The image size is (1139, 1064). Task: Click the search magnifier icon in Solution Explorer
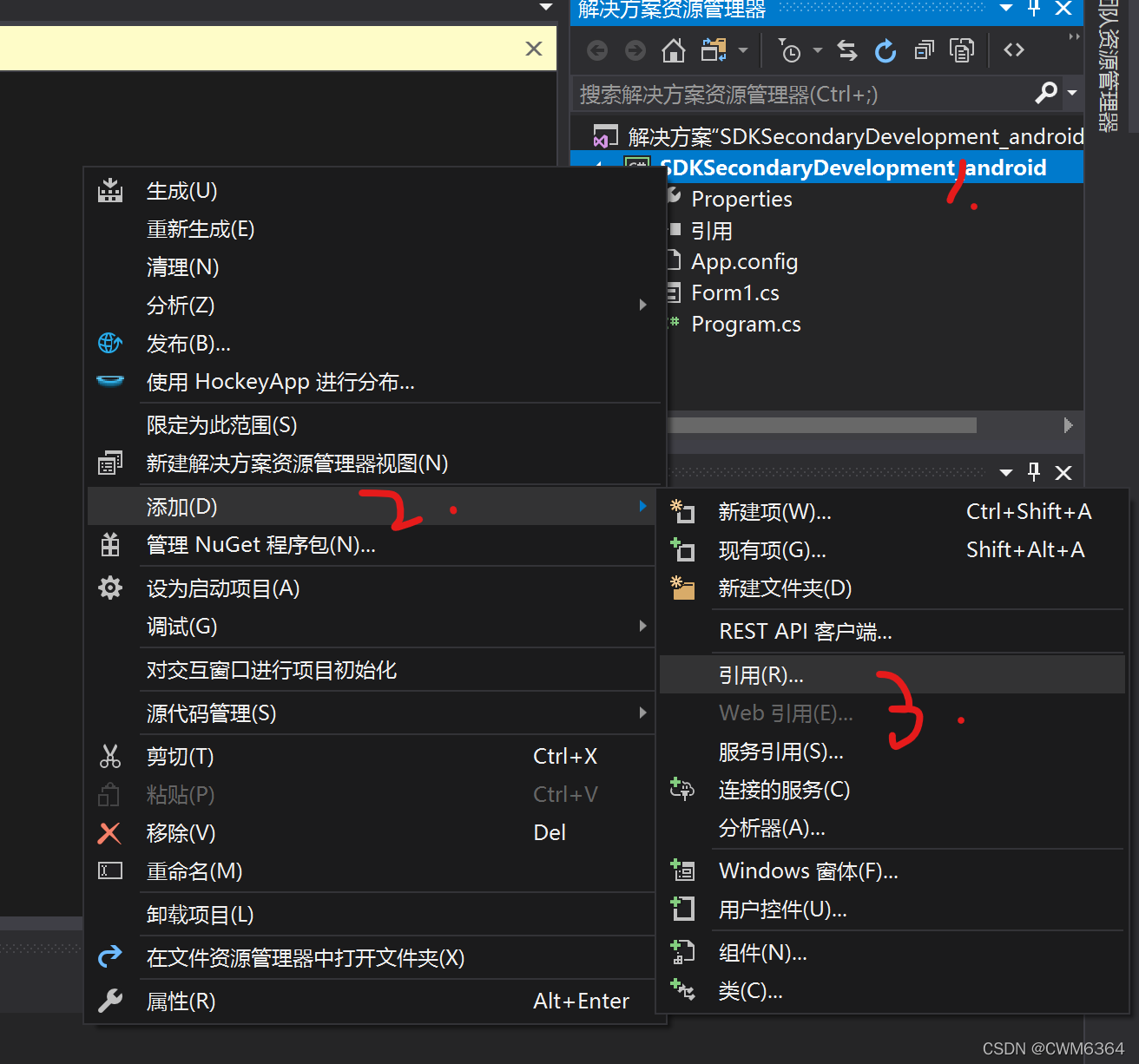(x=1046, y=92)
